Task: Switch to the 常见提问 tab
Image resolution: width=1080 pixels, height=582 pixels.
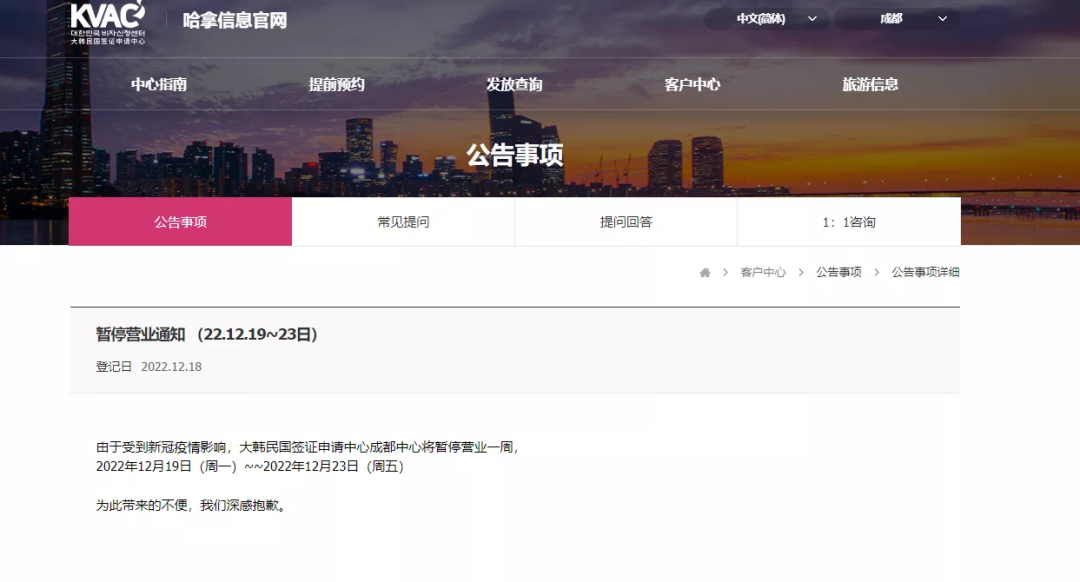Action: pyautogui.click(x=402, y=222)
